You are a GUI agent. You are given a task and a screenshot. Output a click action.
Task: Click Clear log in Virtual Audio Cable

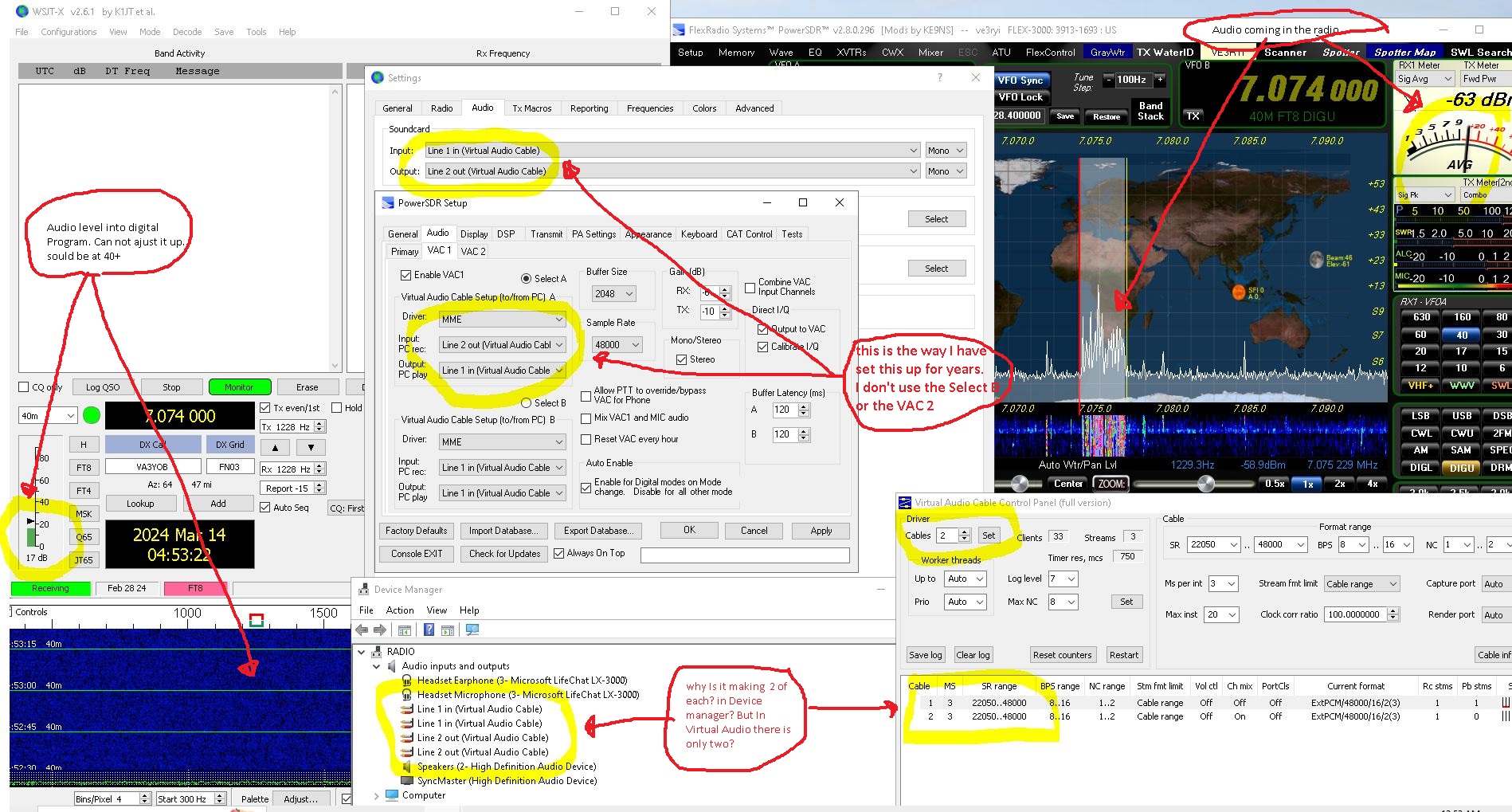(x=973, y=655)
